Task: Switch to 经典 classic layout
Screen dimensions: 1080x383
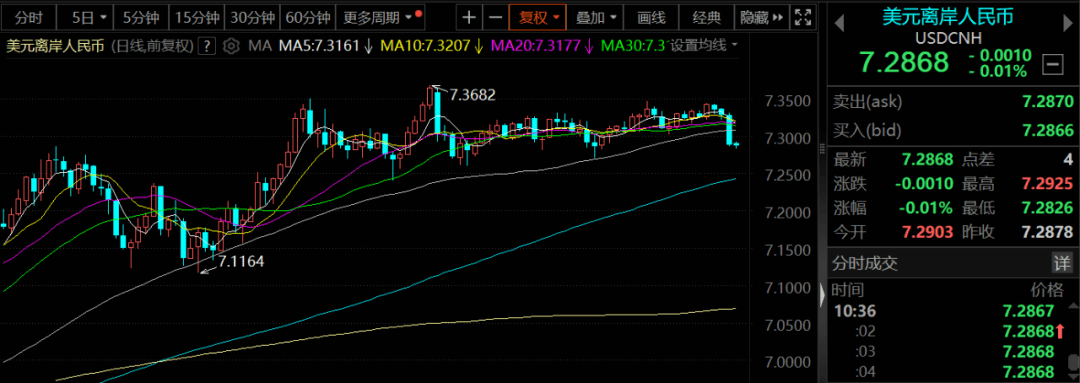Action: coord(706,17)
